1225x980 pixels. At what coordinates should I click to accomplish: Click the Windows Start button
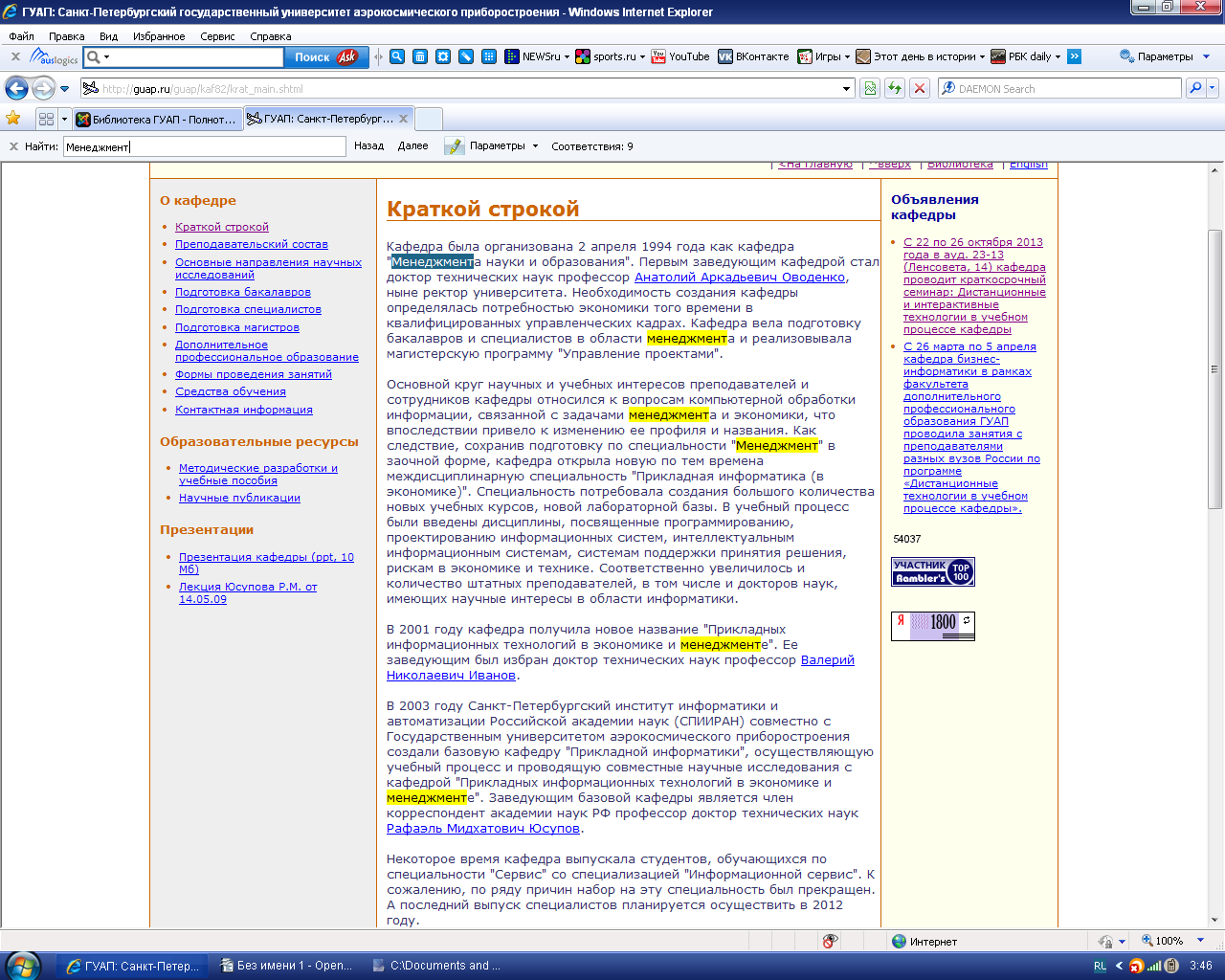pyautogui.click(x=22, y=966)
